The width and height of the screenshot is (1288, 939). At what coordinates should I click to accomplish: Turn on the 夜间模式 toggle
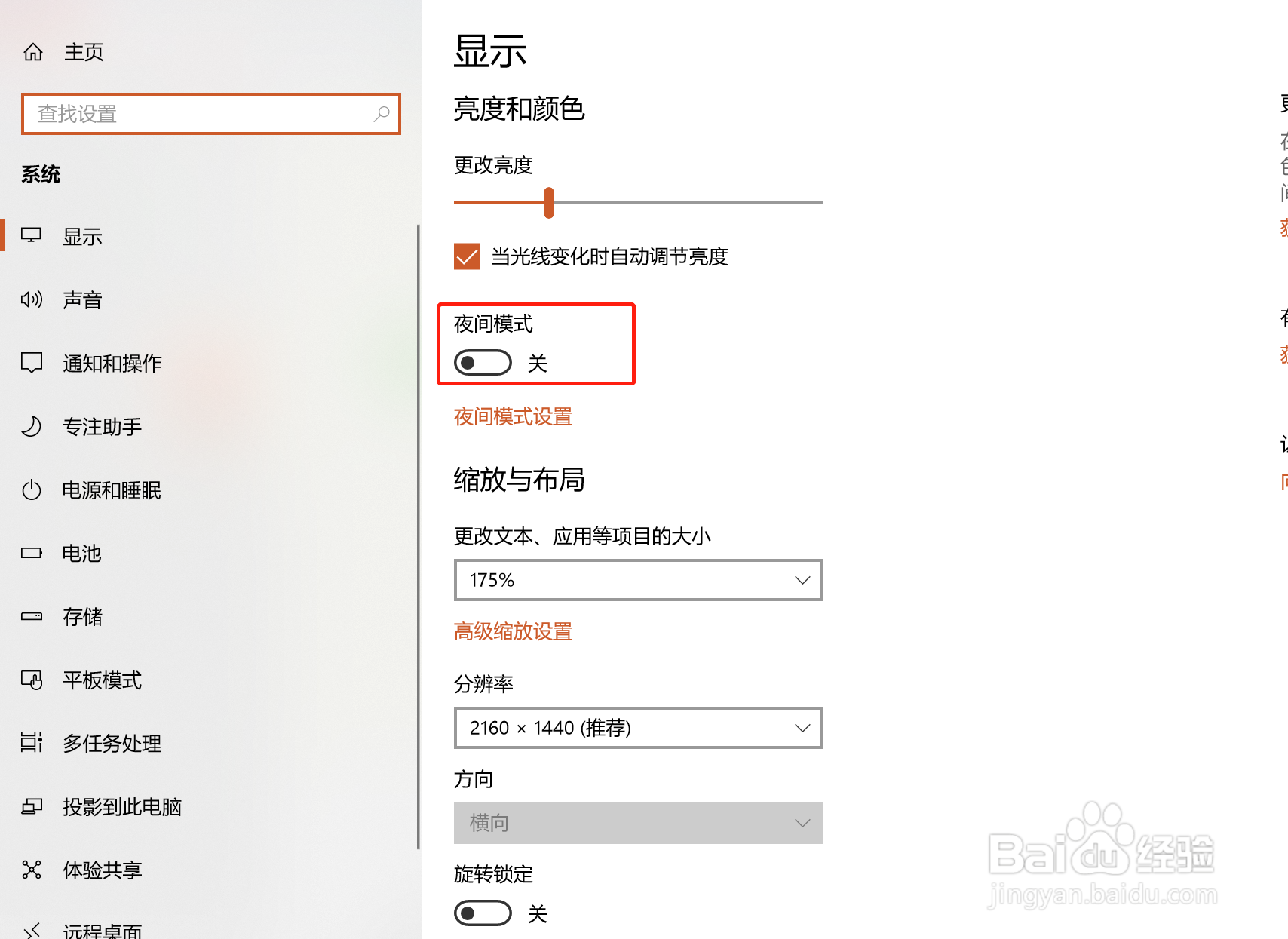[x=483, y=363]
